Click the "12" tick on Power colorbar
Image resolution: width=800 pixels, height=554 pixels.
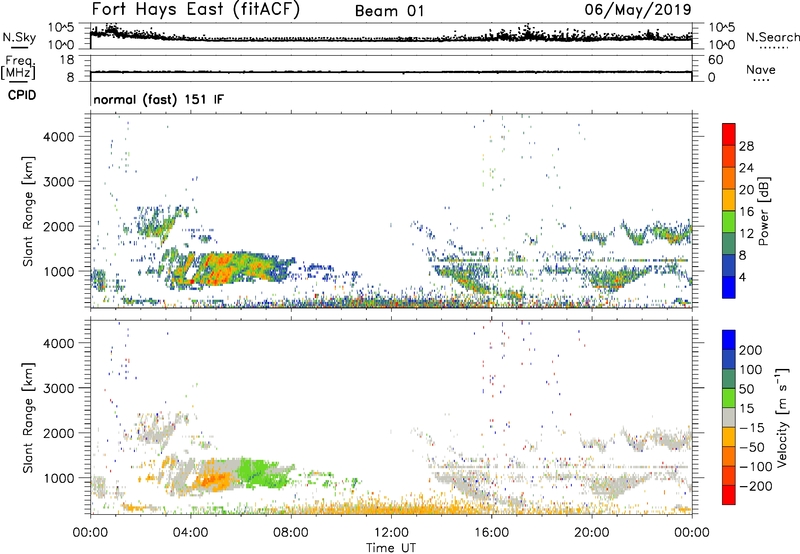(x=746, y=234)
